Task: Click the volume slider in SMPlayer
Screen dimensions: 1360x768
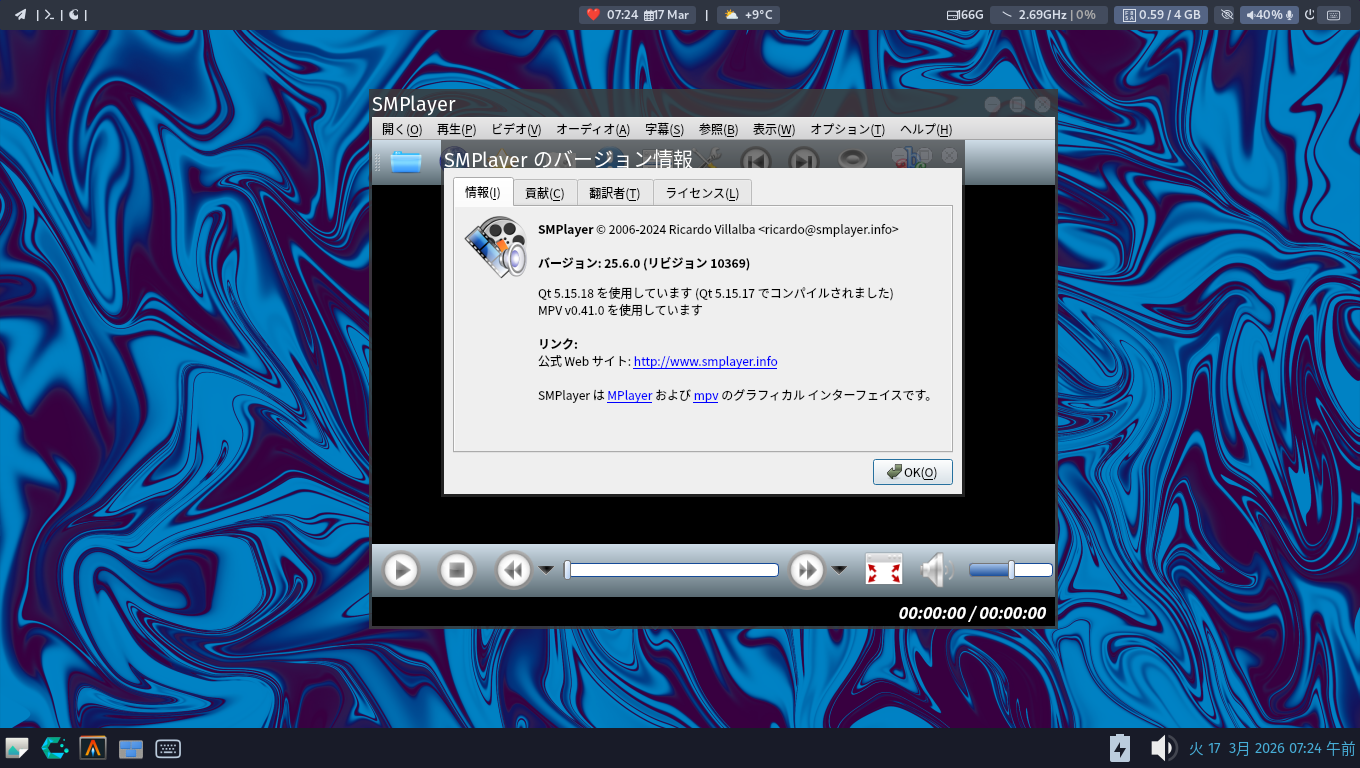Action: coord(1011,570)
